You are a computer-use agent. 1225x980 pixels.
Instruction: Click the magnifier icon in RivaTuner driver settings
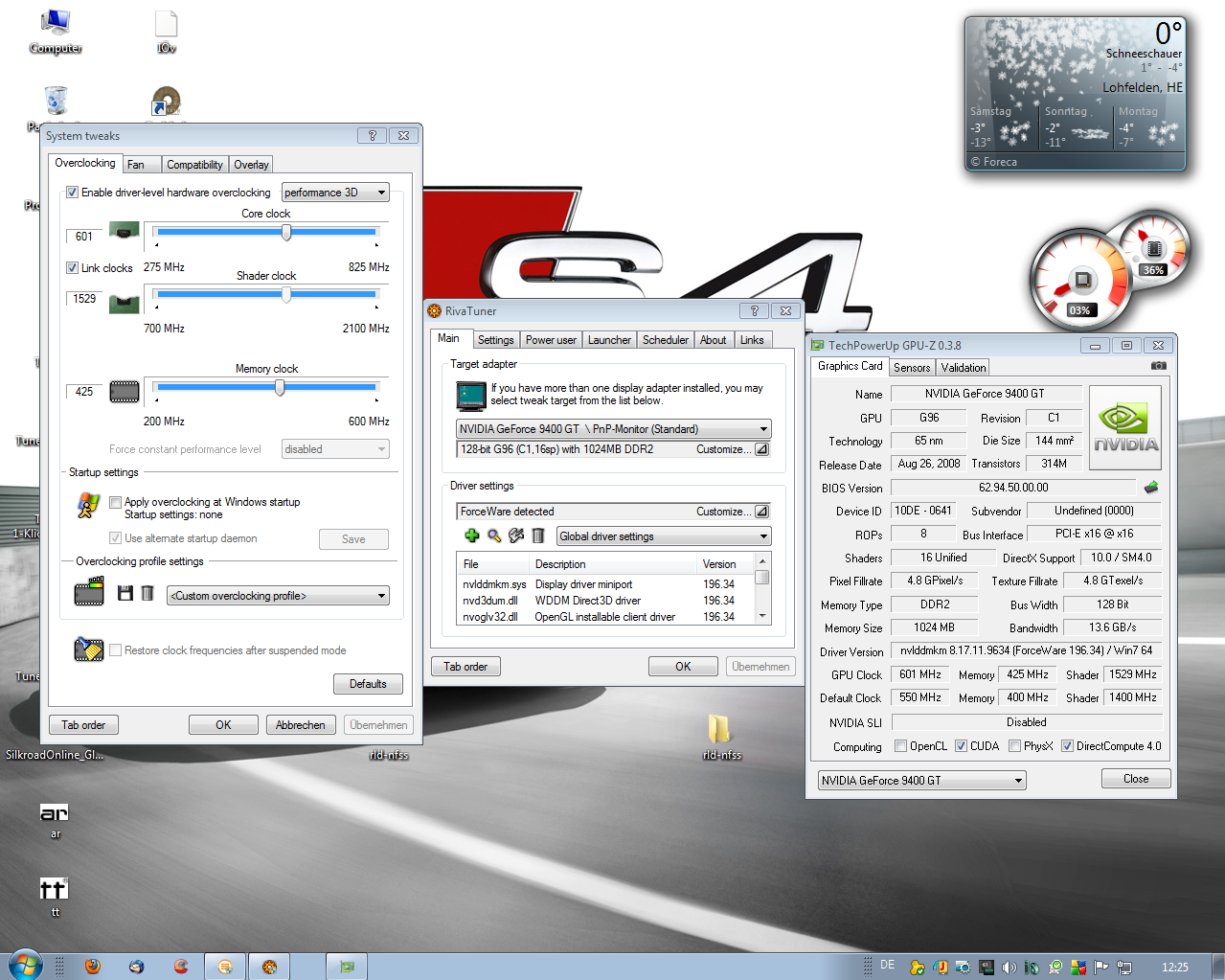pos(494,536)
